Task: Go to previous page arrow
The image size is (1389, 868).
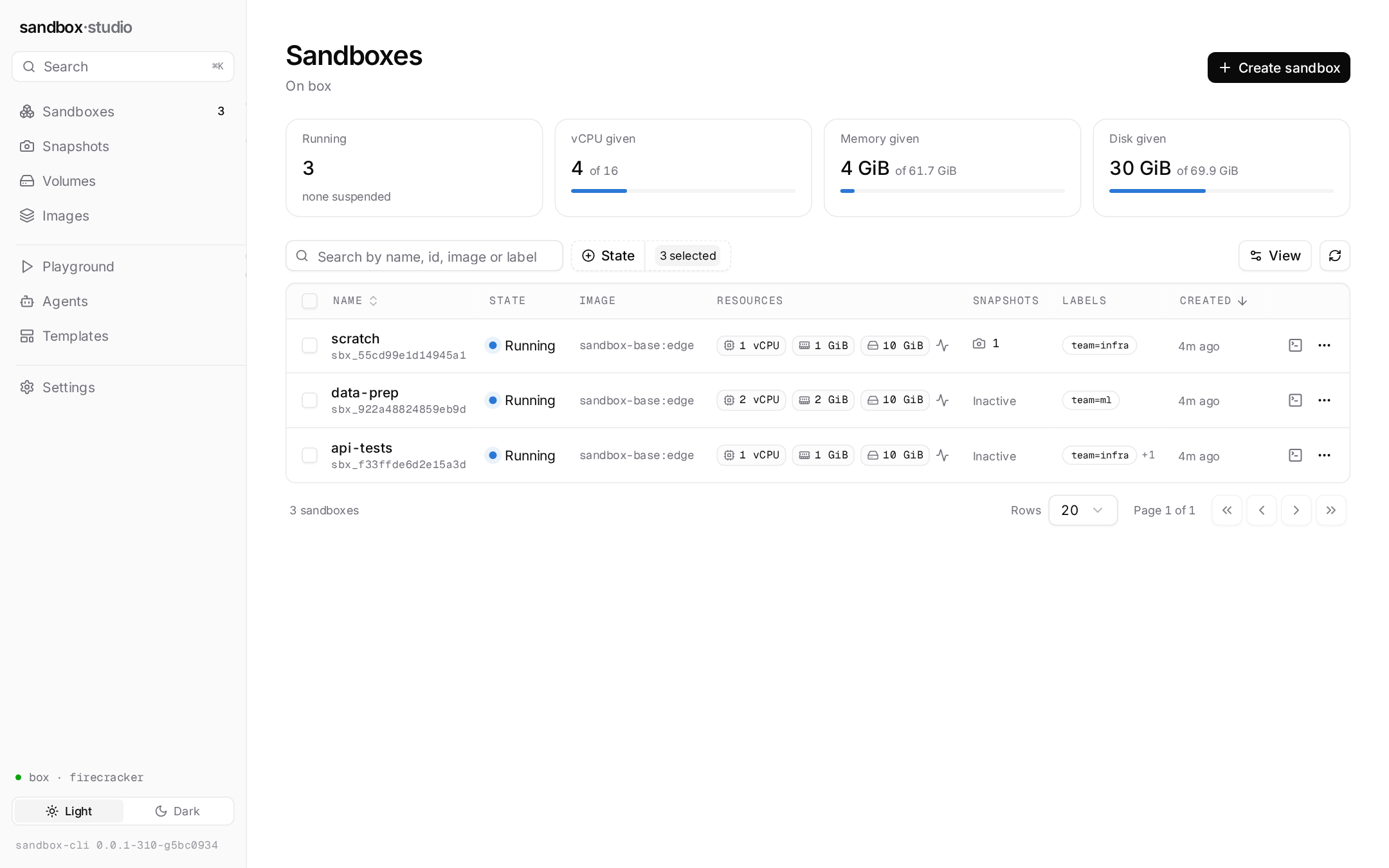Action: pos(1262,510)
